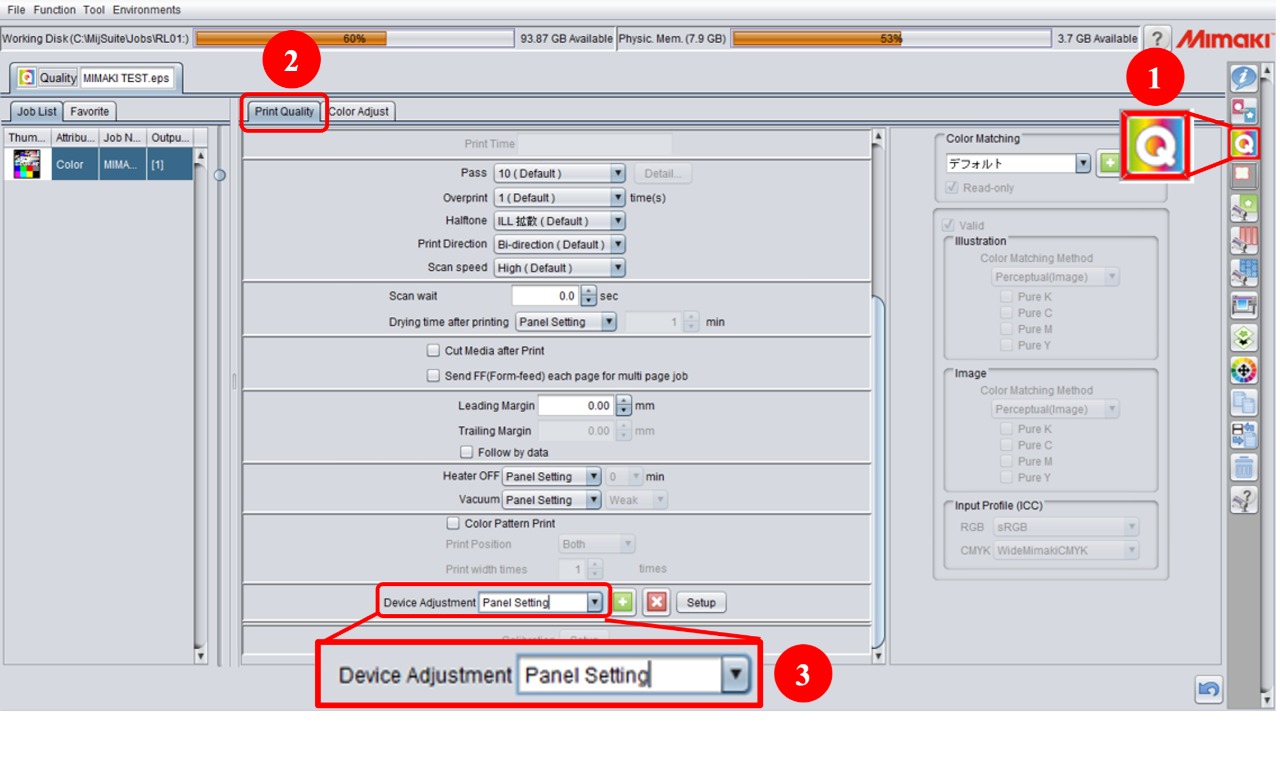
Task: Enable Cut Media after Print
Action: coord(434,349)
